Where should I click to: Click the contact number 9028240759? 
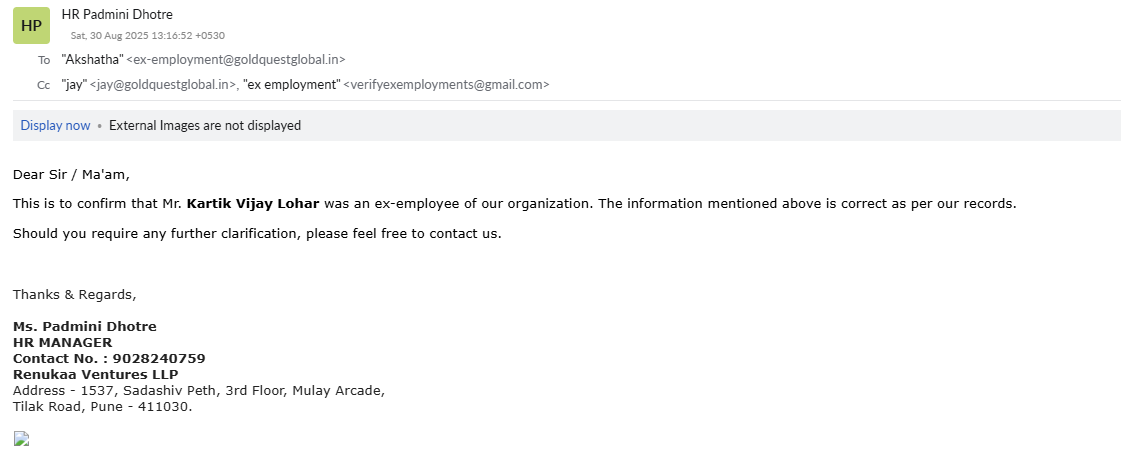[x=159, y=358]
